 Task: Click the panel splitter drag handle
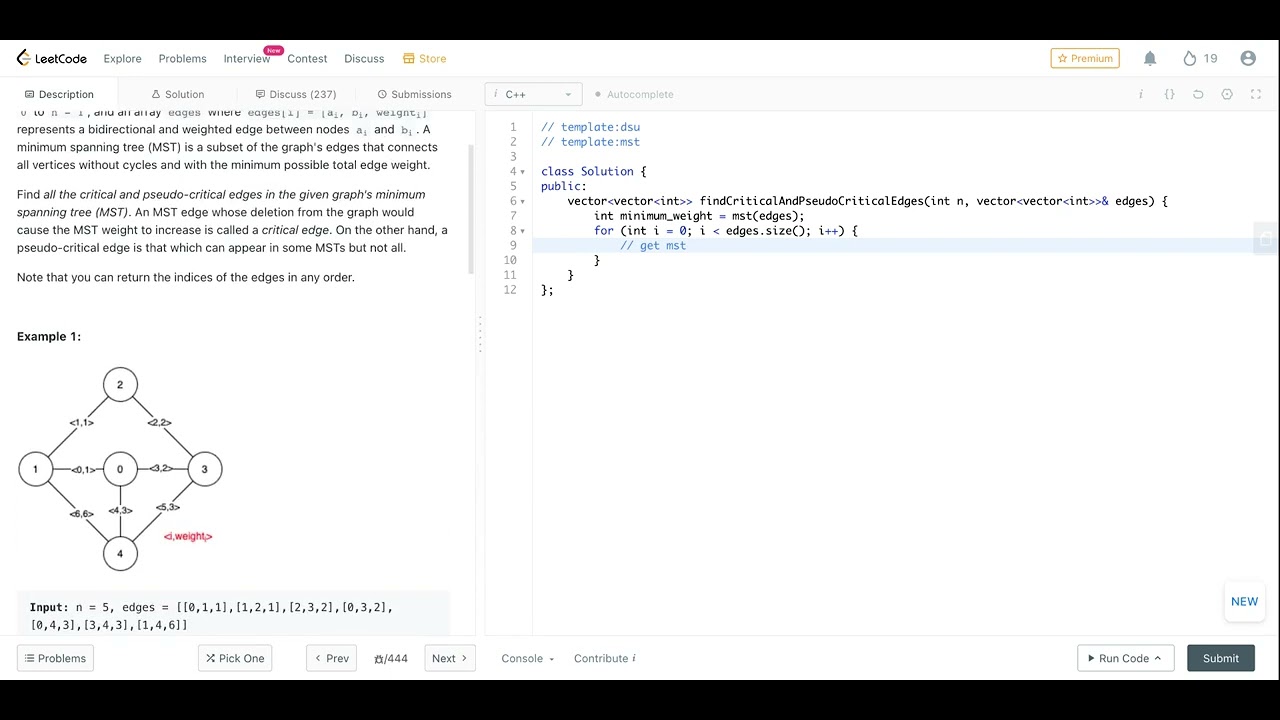[480, 334]
